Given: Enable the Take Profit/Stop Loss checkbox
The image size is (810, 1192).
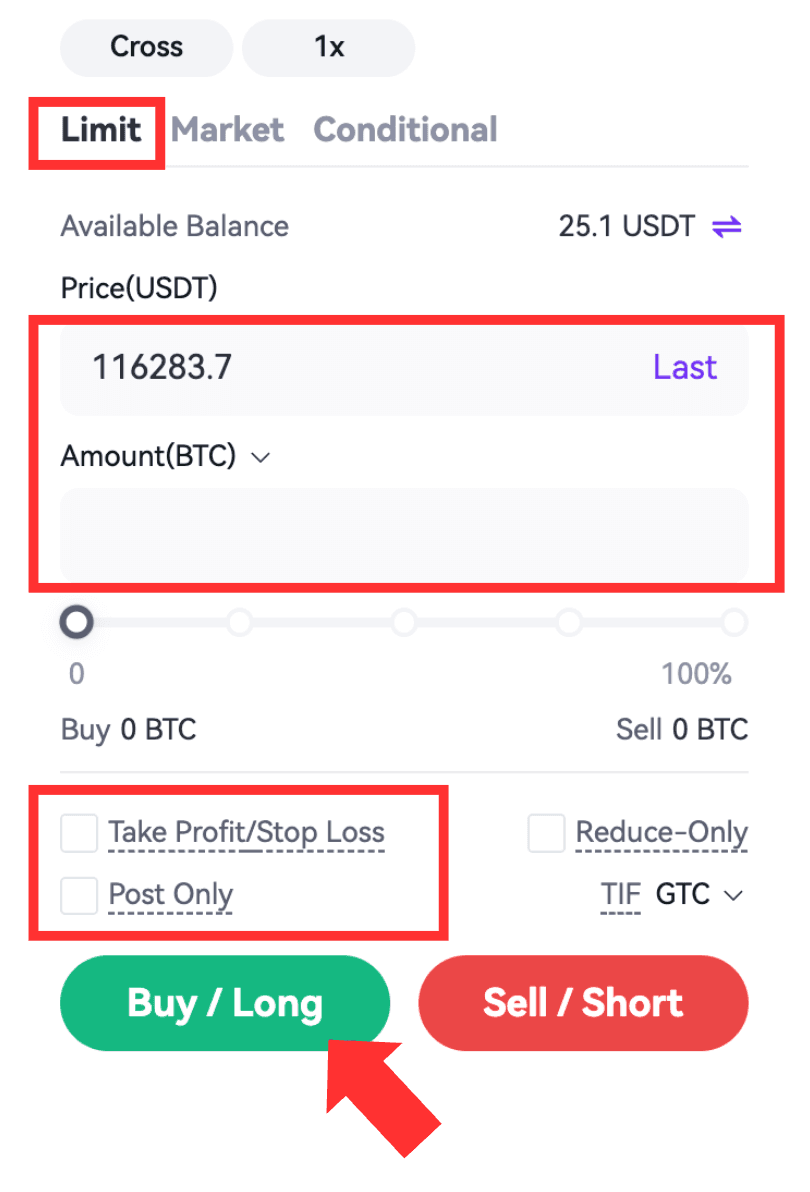Looking at the screenshot, I should [x=79, y=833].
